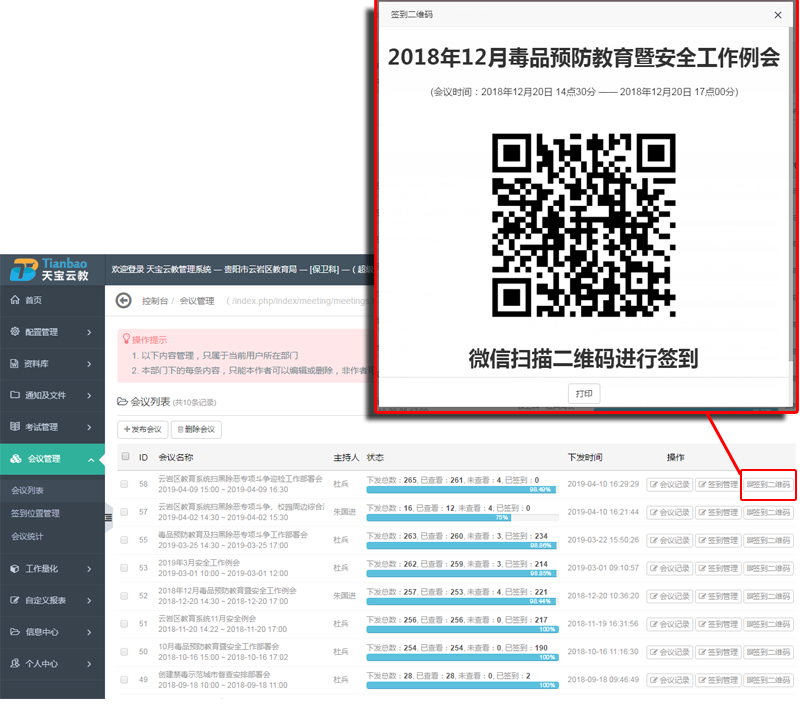
Task: Open 会议记录 for meeting 49
Action: (669, 680)
